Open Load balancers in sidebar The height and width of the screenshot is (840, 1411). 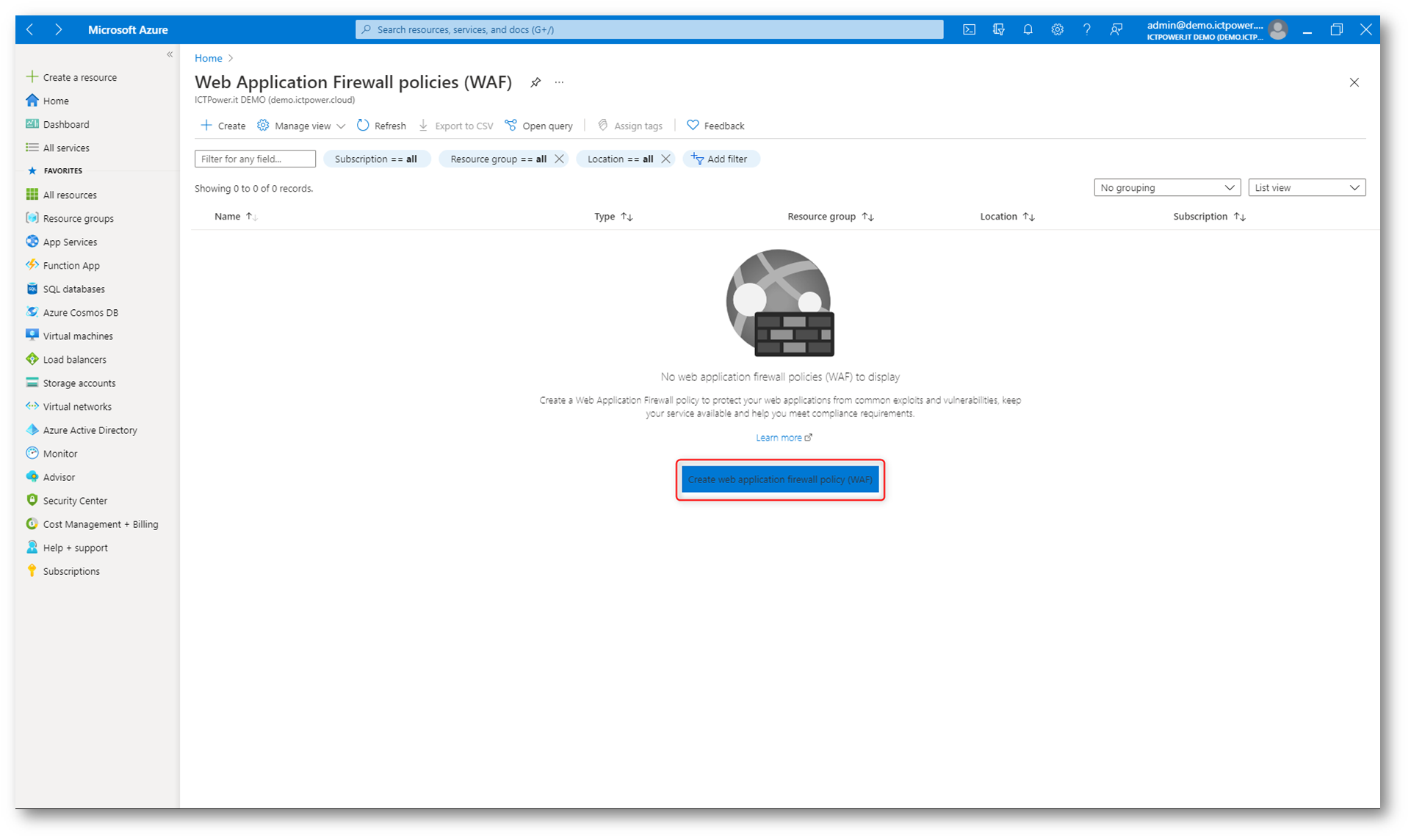(x=66, y=359)
